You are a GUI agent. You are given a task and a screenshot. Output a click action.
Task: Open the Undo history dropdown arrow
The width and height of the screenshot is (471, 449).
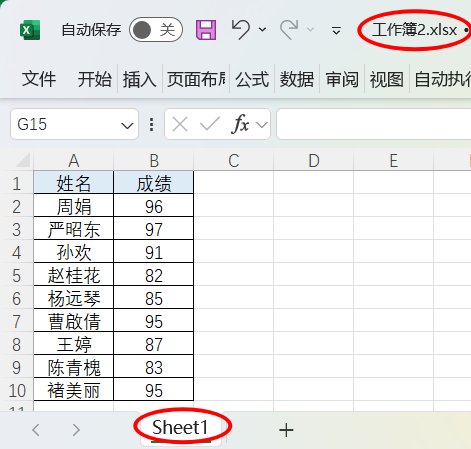point(262,30)
